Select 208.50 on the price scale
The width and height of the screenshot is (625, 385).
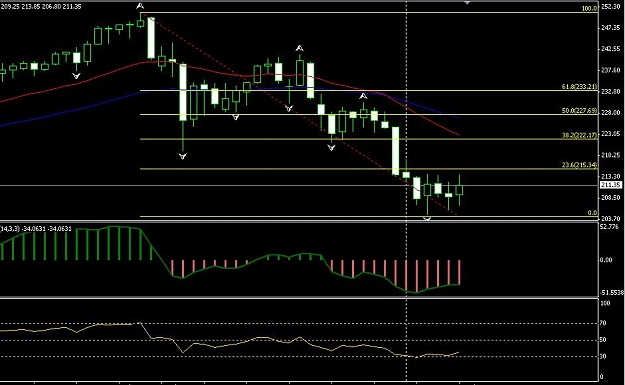tap(611, 197)
